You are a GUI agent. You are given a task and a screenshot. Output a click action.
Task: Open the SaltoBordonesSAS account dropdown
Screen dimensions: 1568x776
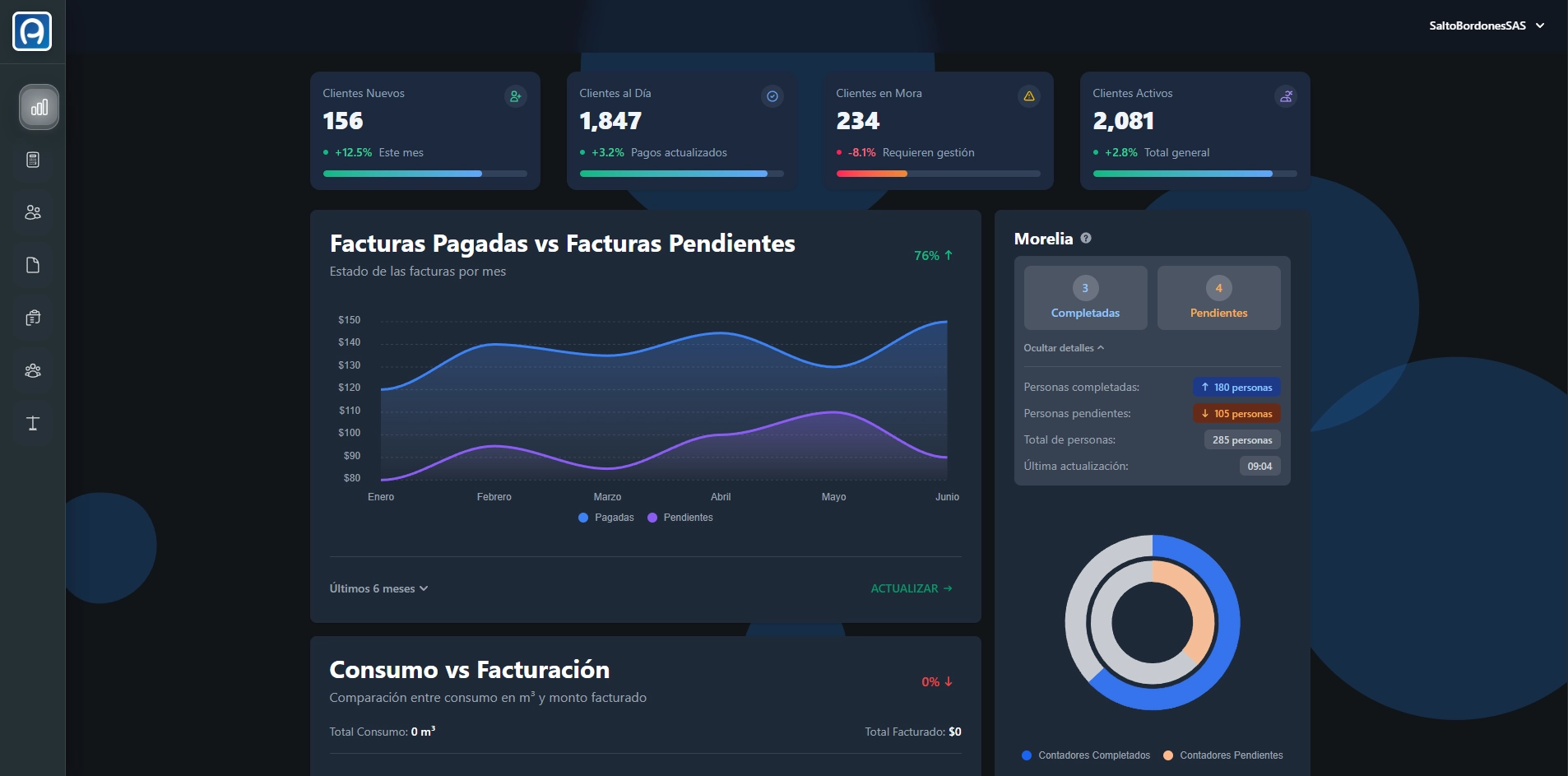[x=1486, y=26]
